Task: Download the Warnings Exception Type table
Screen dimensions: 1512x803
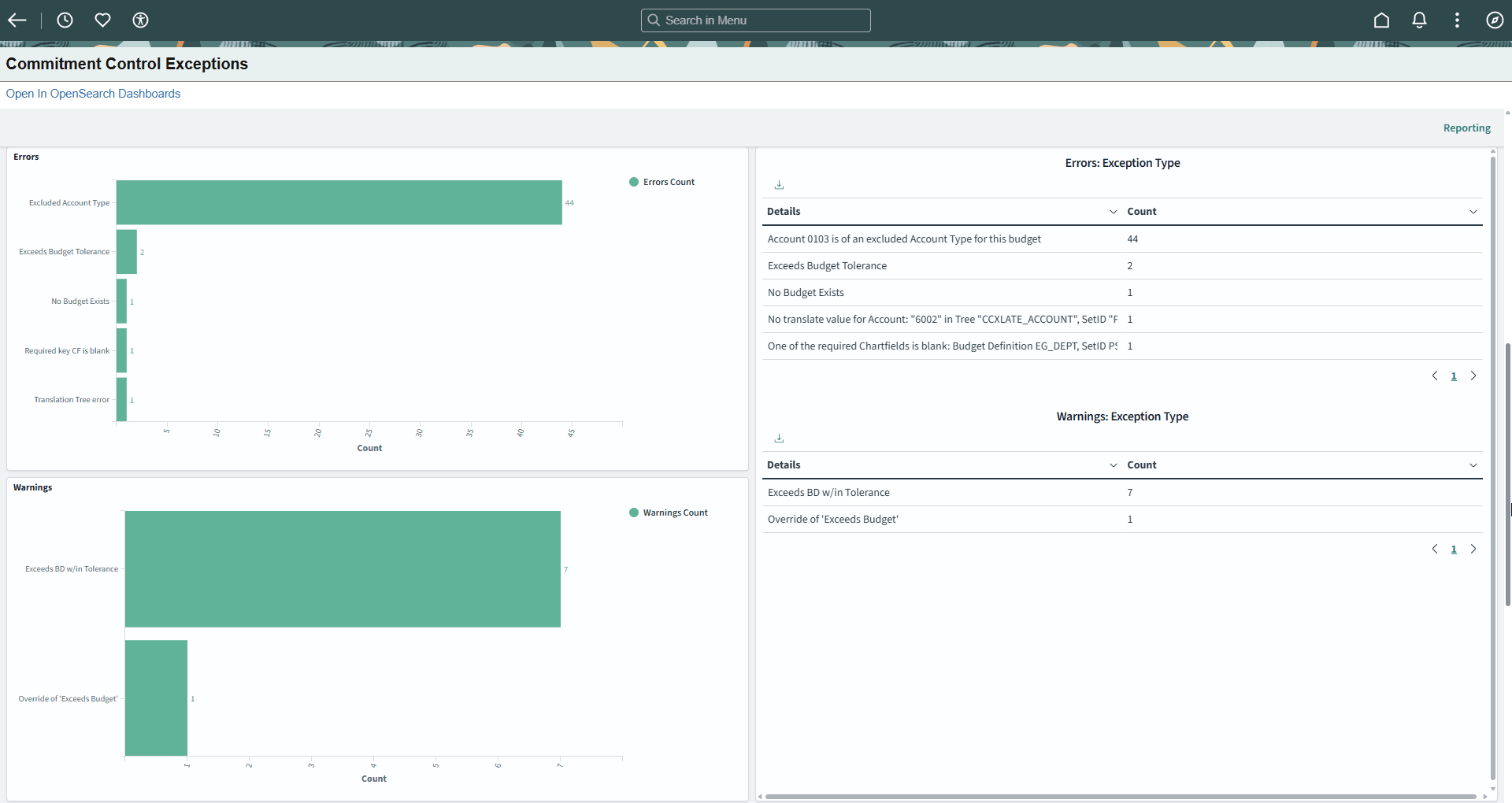Action: click(779, 439)
